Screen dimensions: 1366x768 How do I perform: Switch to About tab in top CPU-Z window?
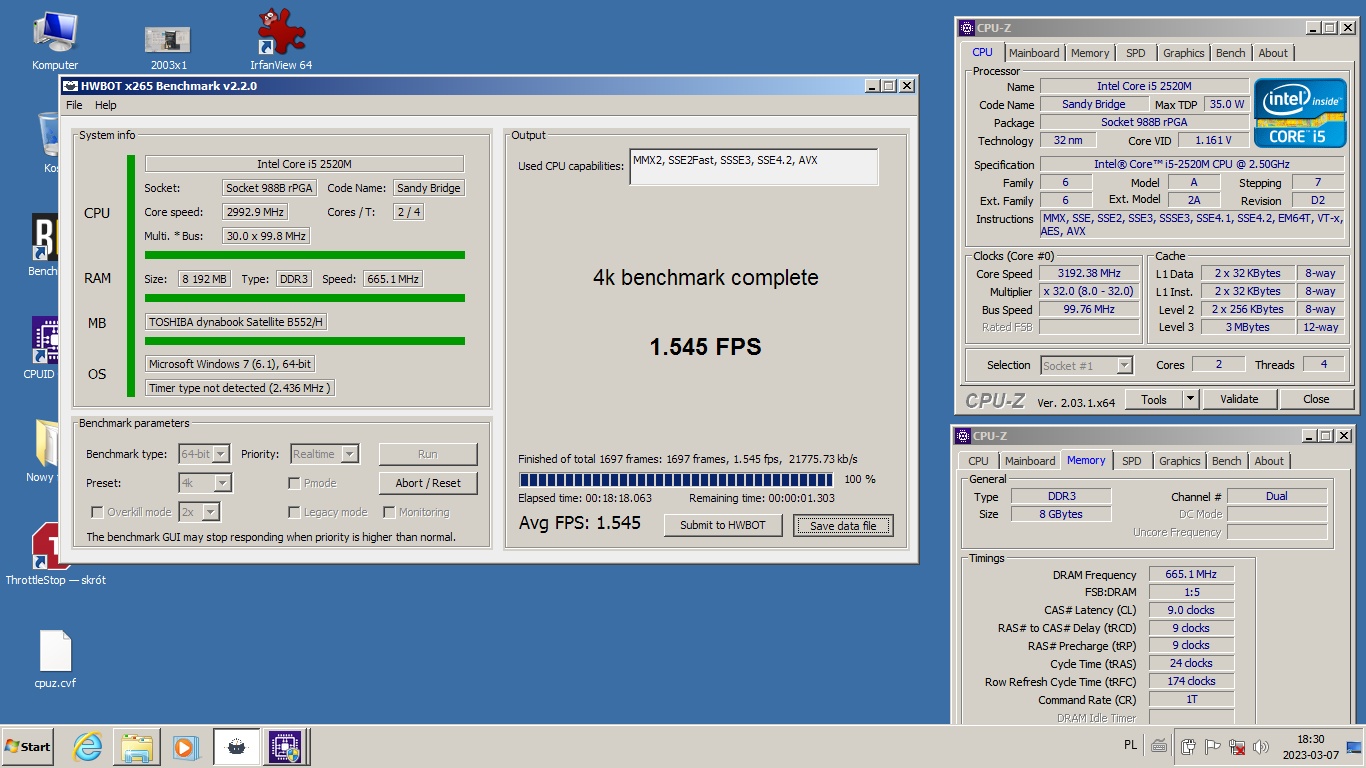coord(1273,53)
